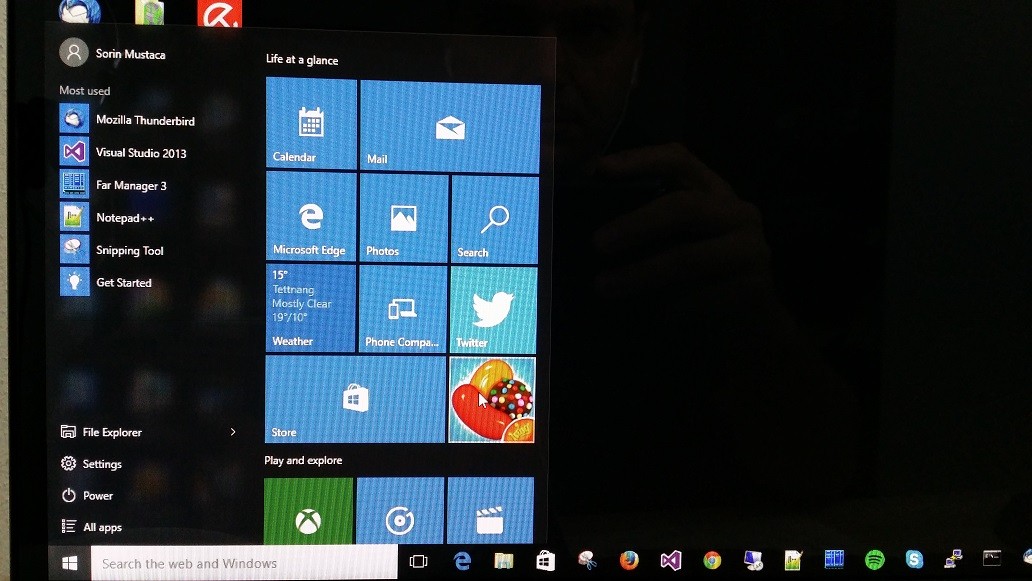Image resolution: width=1032 pixels, height=581 pixels.
Task: Launch Visual Studio 2013 from Most used
Action: point(124,152)
